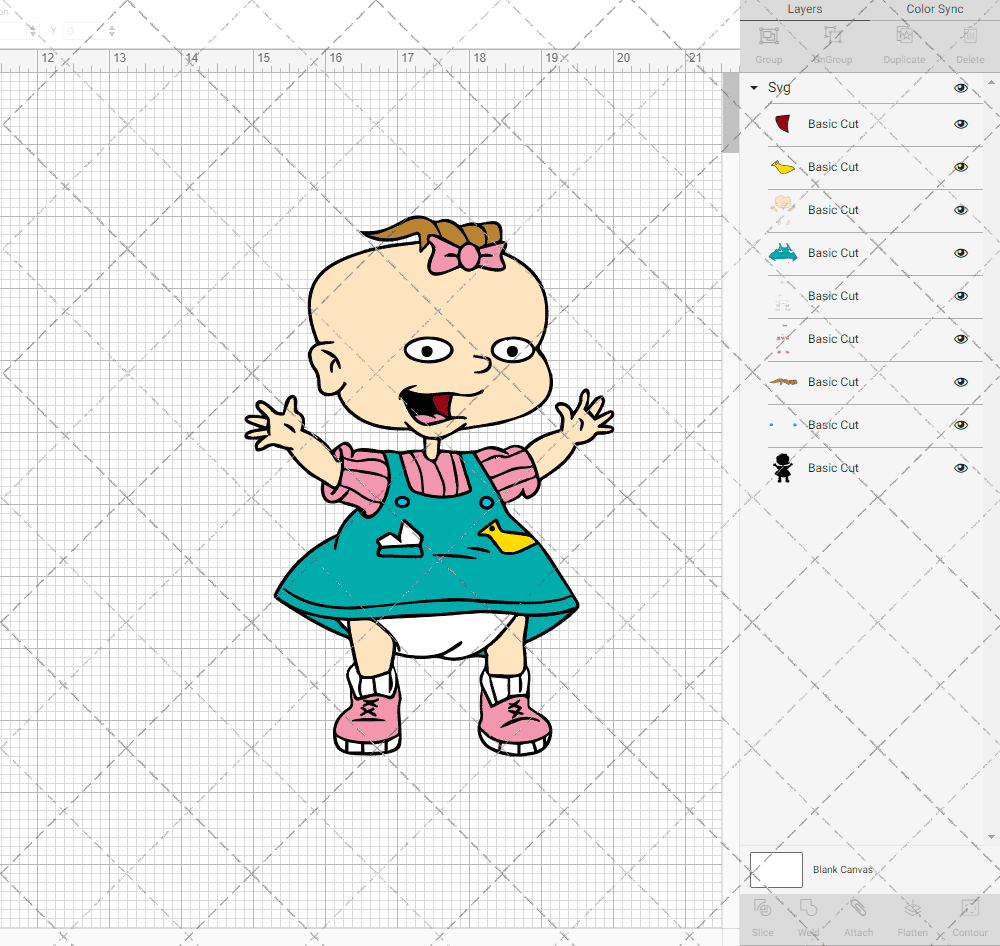Image resolution: width=1000 pixels, height=946 pixels.
Task: Hide the teal dress layer
Action: tap(960, 253)
